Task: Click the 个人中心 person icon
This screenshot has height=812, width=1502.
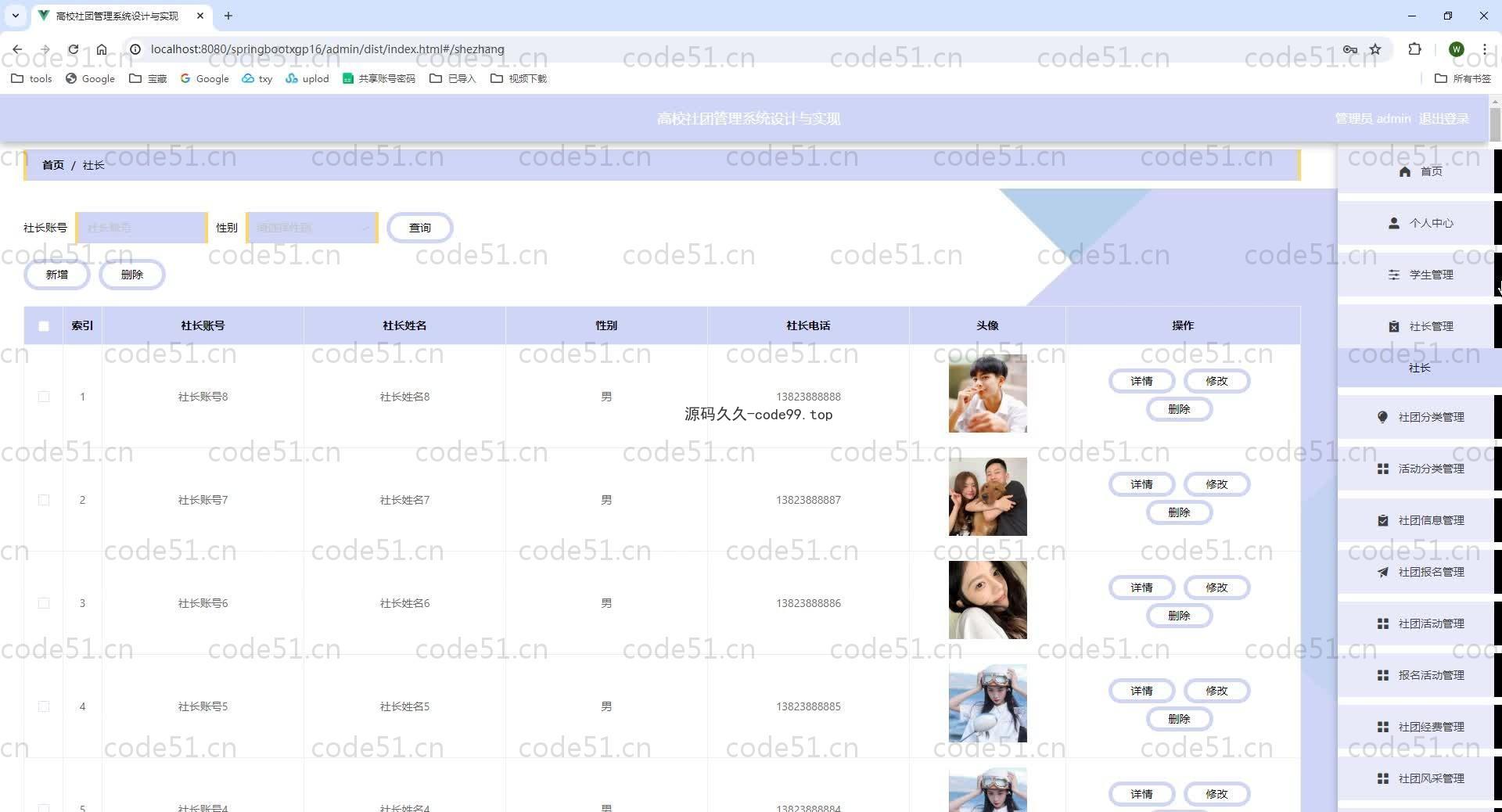Action: (x=1394, y=223)
